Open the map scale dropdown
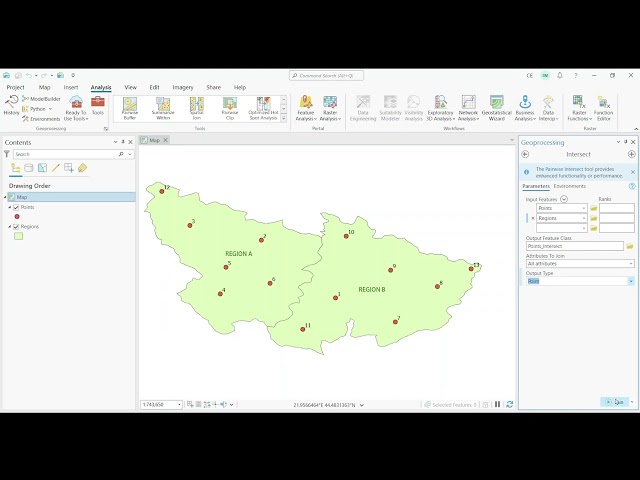 click(179, 404)
